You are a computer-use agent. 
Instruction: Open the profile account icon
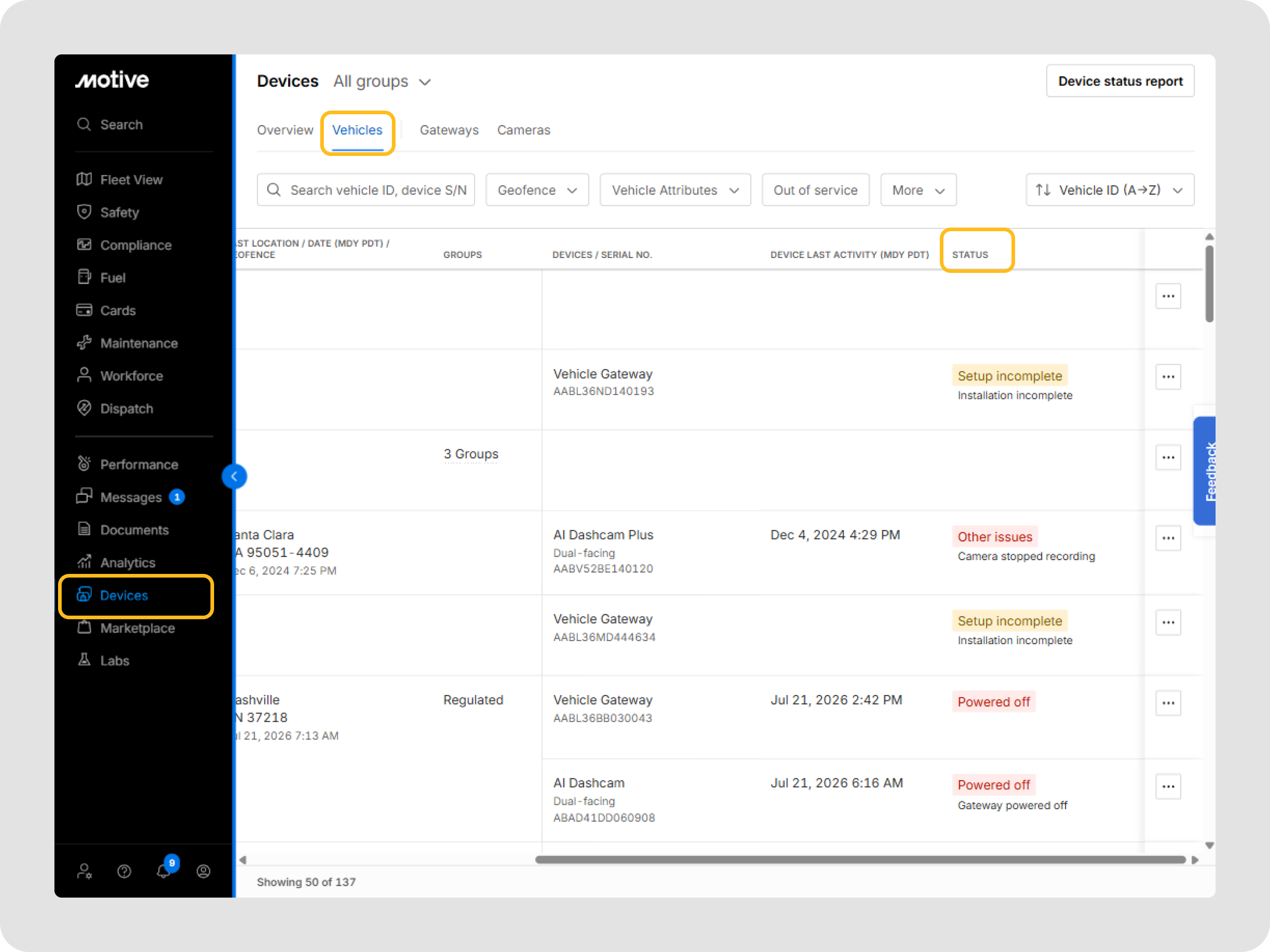(203, 872)
